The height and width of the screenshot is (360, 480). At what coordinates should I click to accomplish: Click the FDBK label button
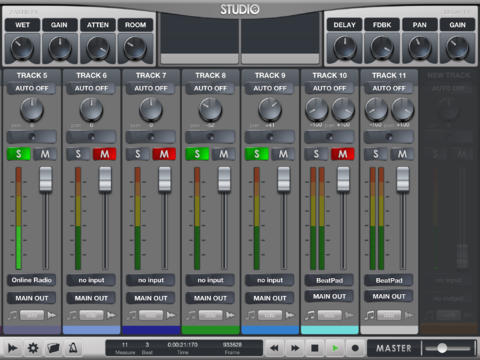[382, 25]
